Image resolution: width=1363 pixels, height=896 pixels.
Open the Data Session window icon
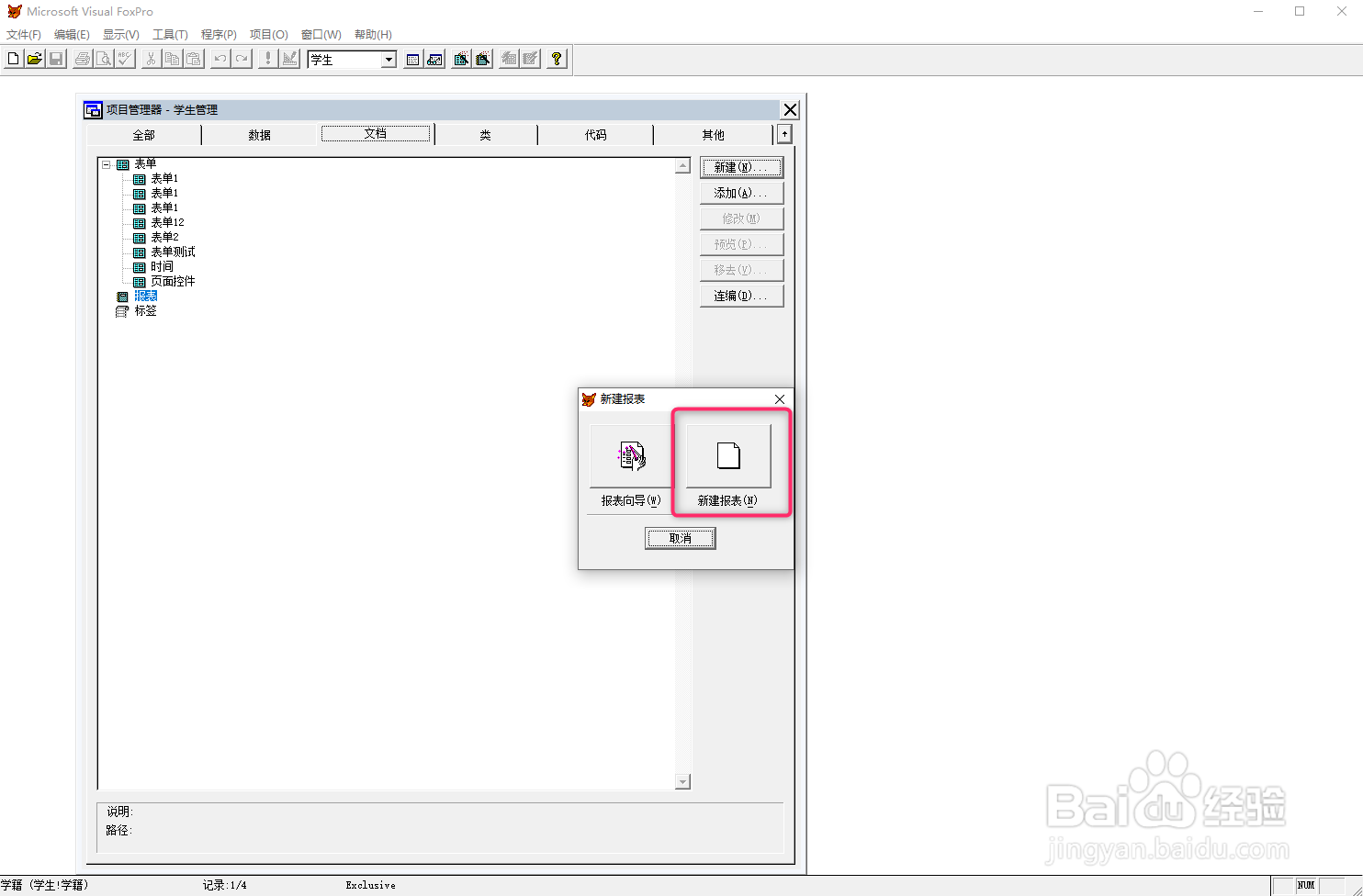434,59
